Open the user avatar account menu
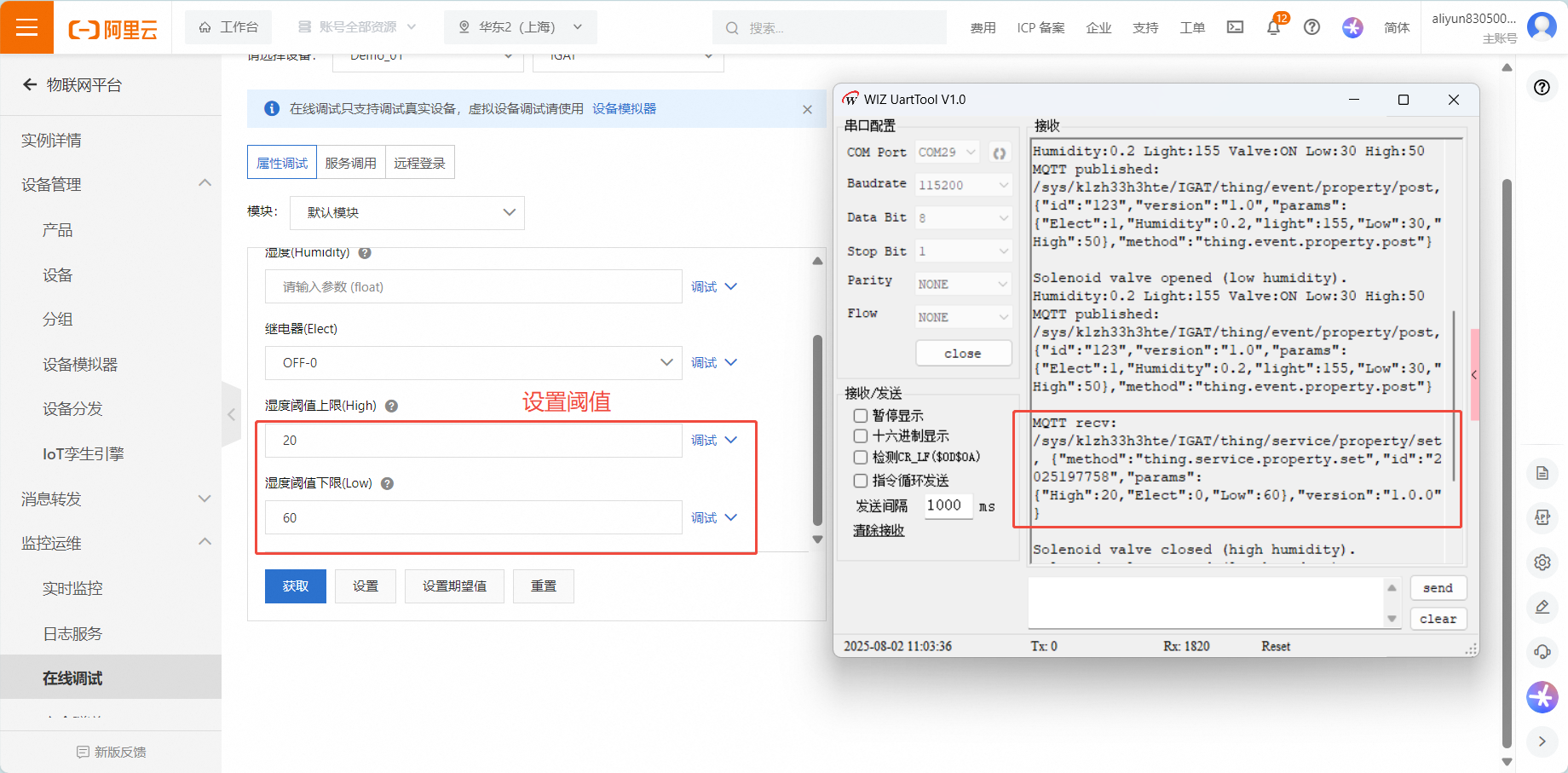 (1542, 26)
